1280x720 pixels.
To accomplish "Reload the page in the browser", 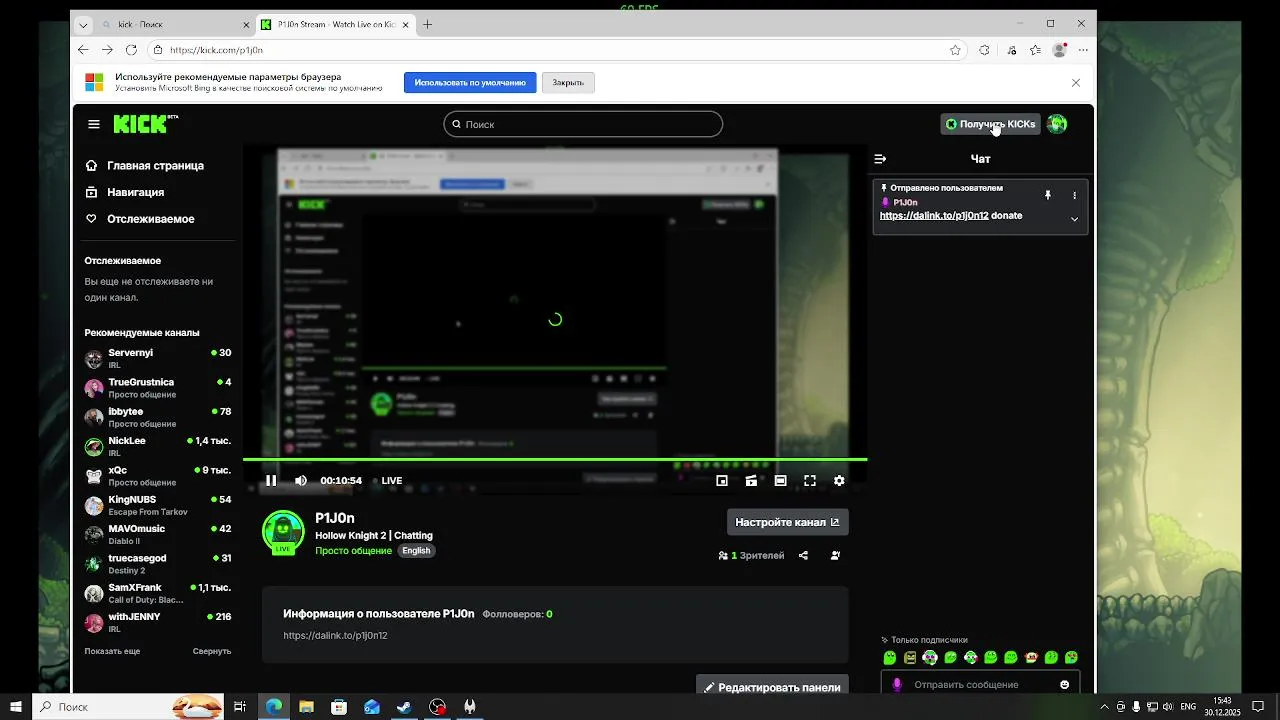I will click(x=131, y=50).
